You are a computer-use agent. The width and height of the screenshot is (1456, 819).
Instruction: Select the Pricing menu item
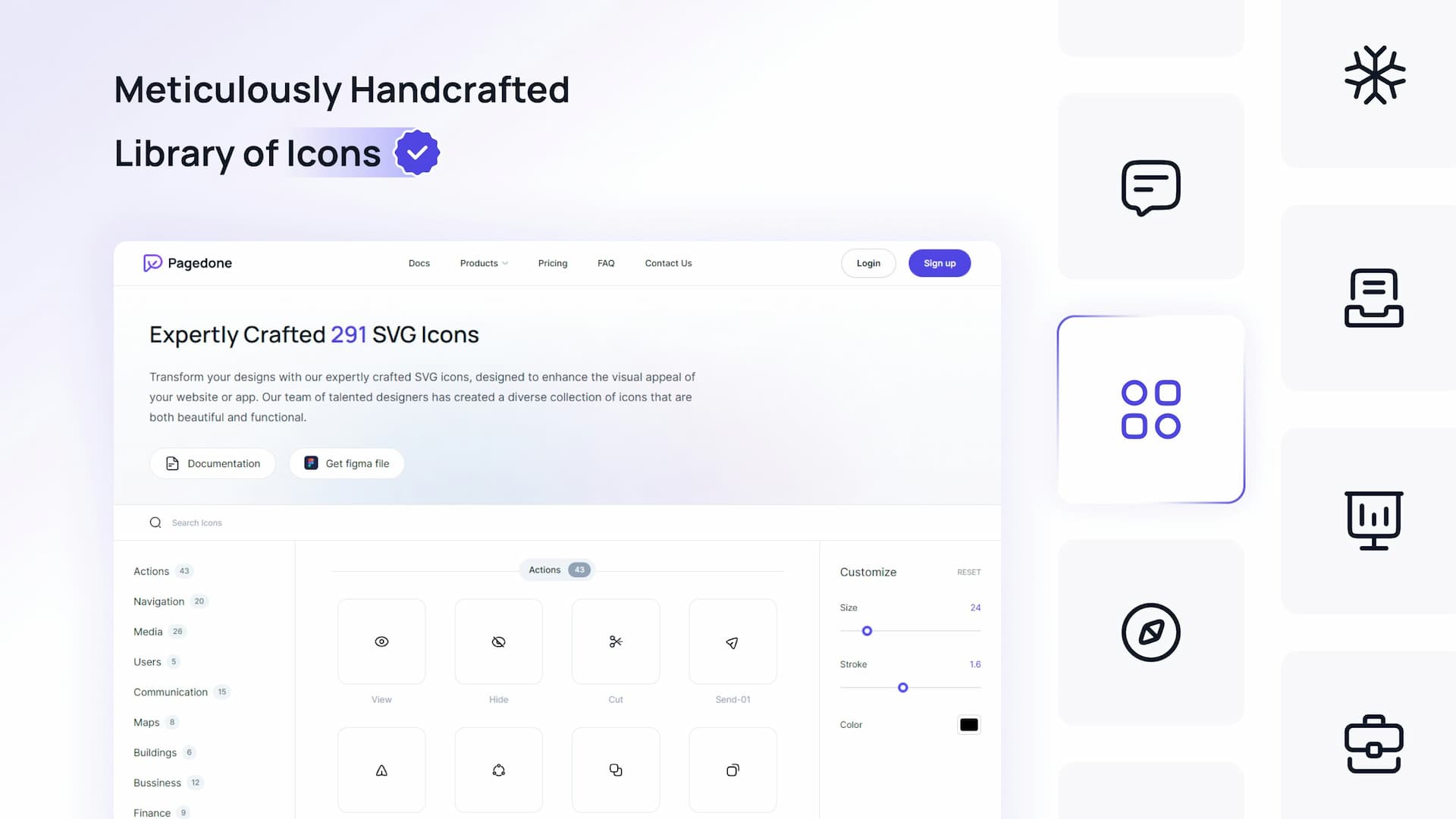pyautogui.click(x=552, y=263)
